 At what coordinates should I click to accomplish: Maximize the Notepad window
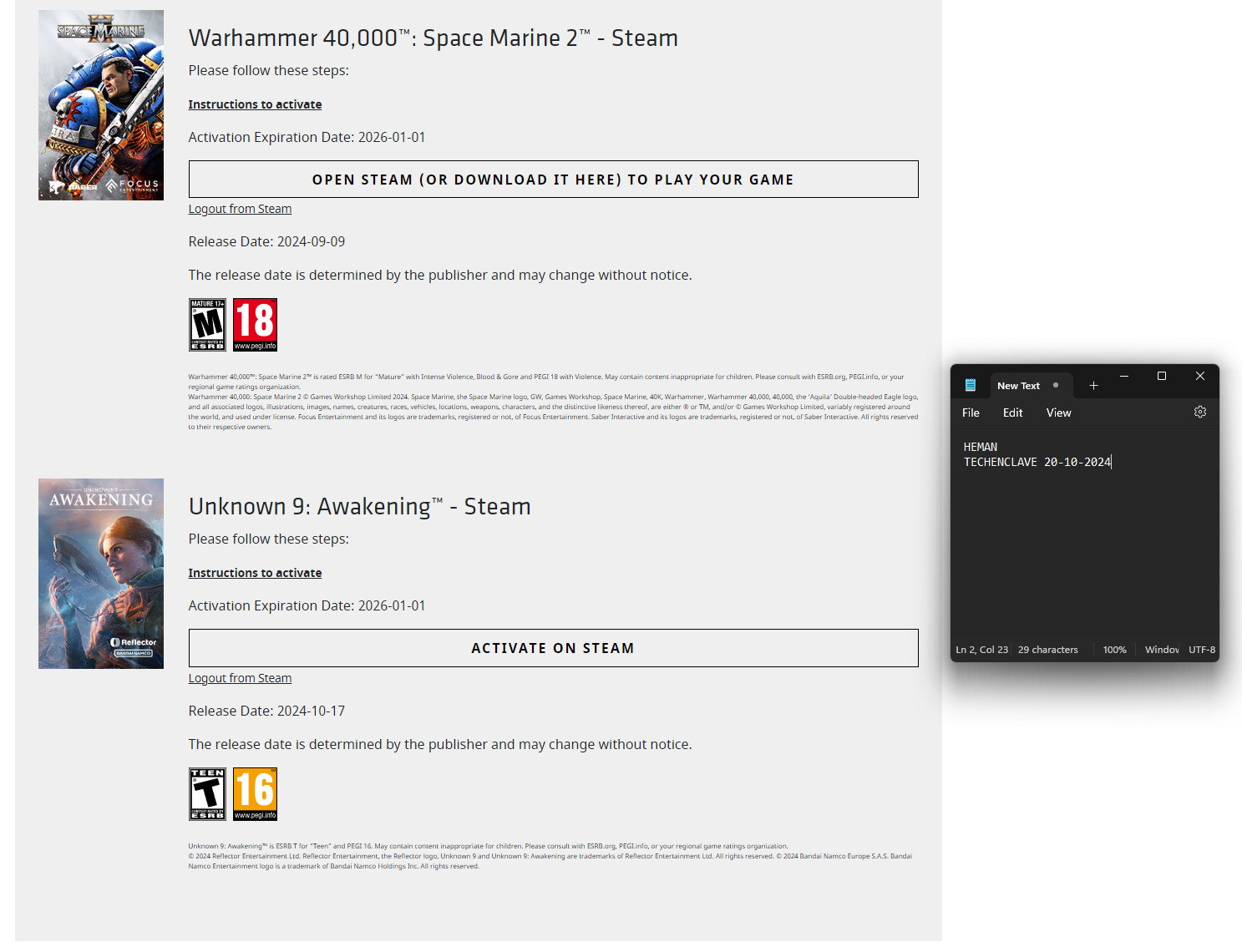tap(1161, 377)
